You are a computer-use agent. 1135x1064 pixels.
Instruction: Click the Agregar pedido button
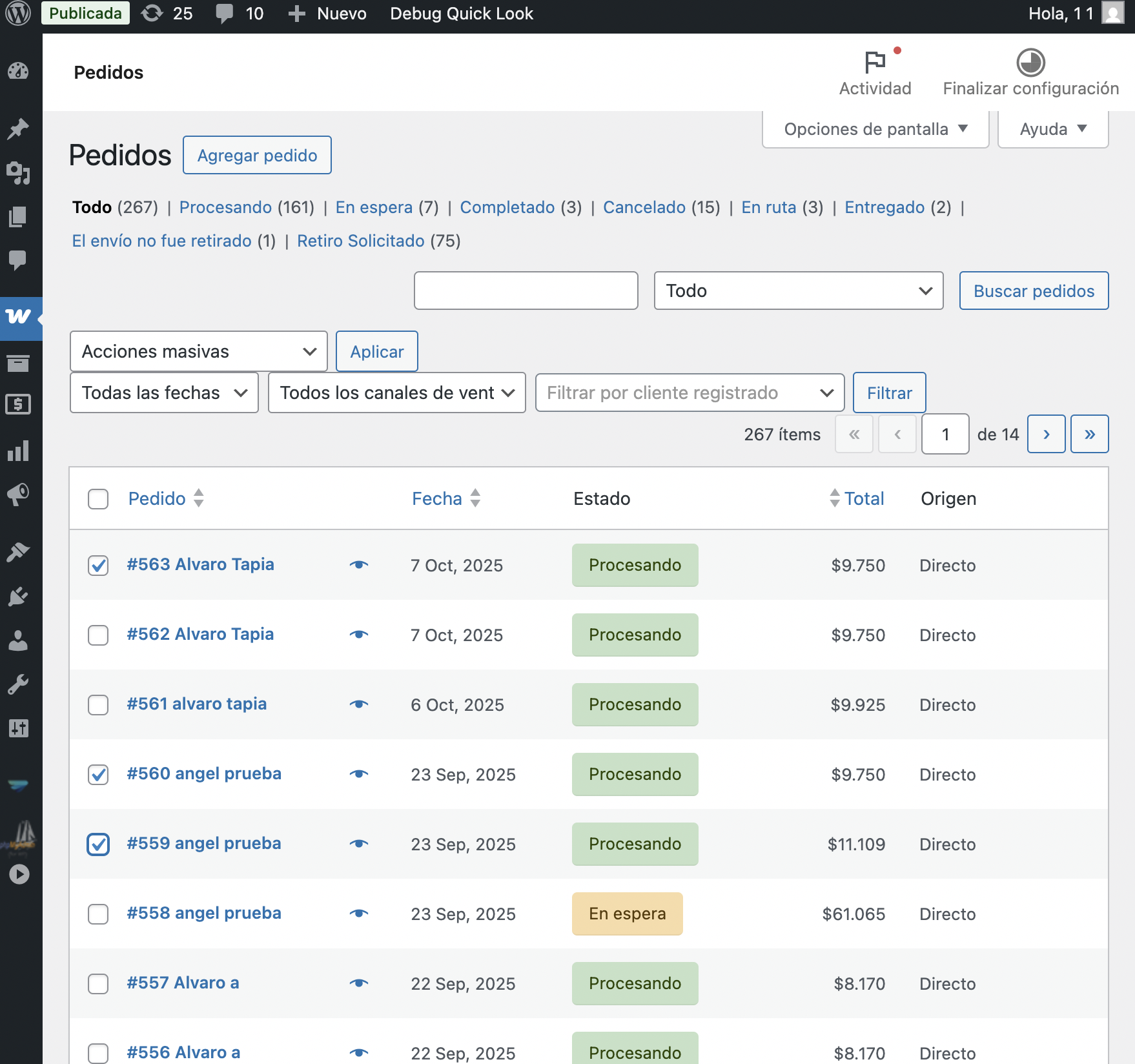click(x=257, y=156)
